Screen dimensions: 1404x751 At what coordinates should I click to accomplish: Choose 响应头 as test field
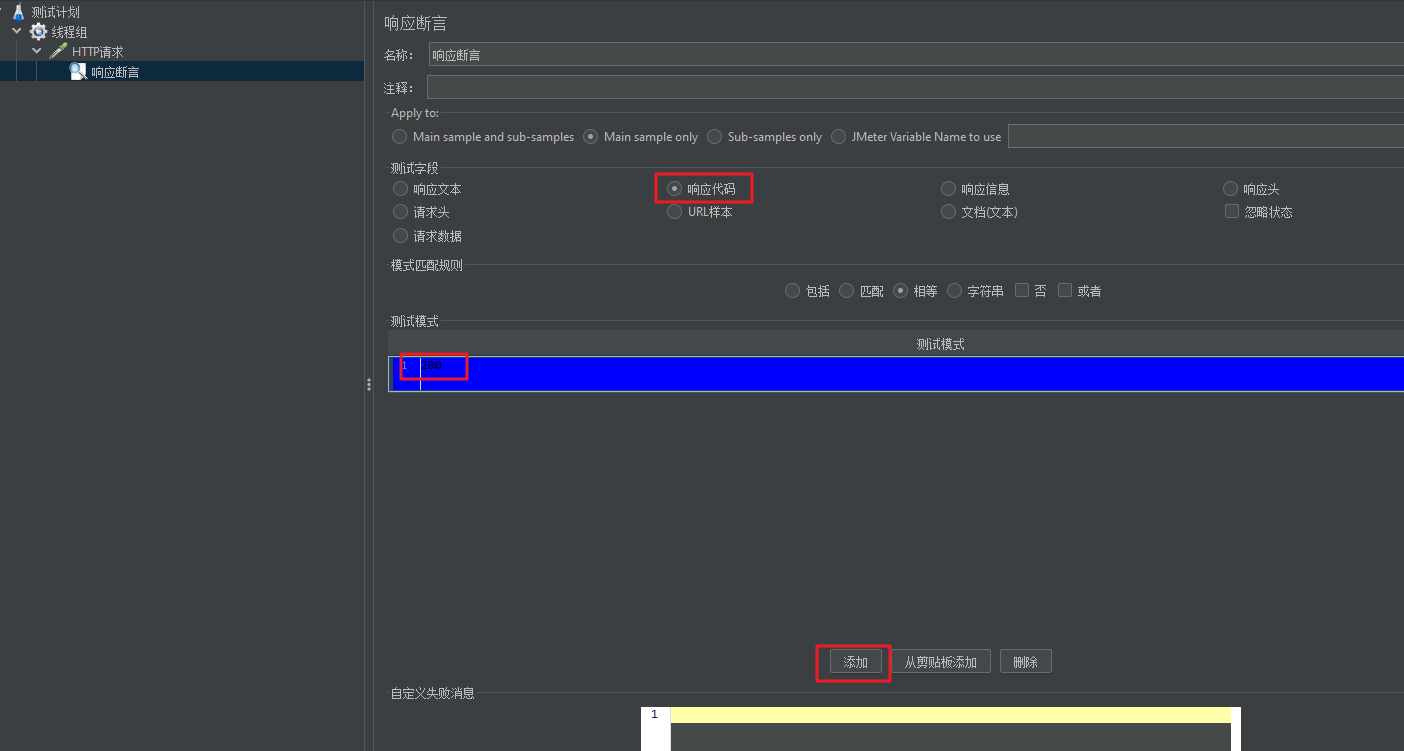point(1251,189)
